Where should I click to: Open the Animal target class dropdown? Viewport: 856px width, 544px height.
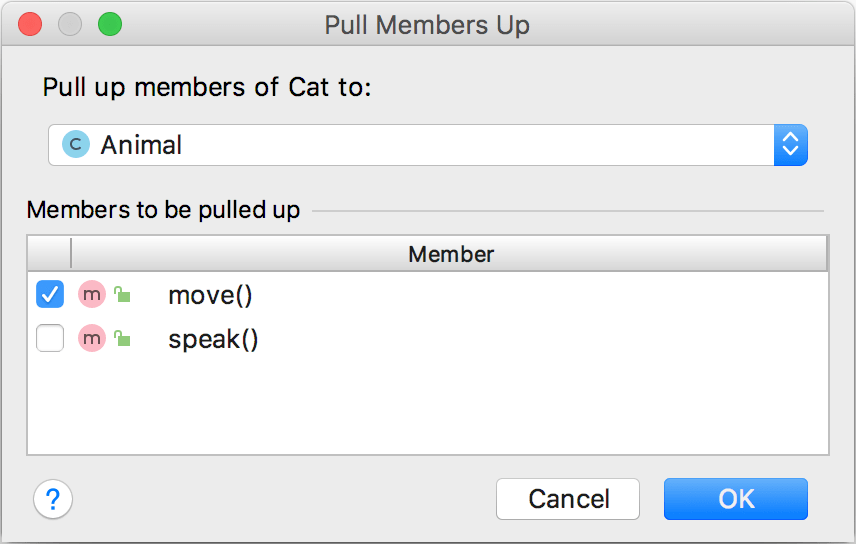pos(410,145)
